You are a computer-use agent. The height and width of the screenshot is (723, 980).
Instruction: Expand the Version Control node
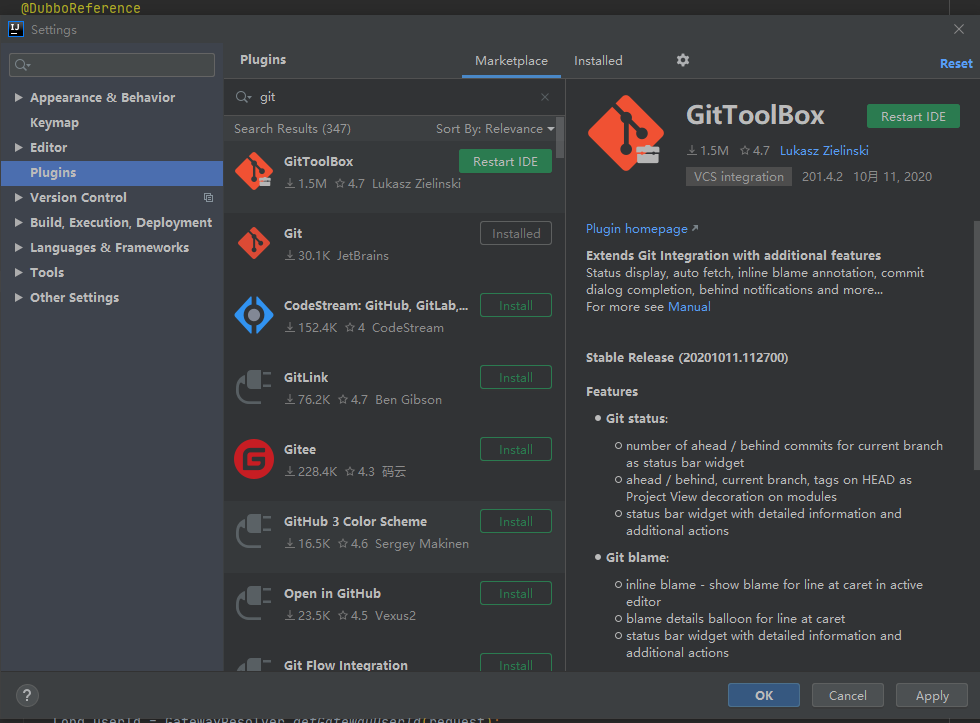[18, 197]
